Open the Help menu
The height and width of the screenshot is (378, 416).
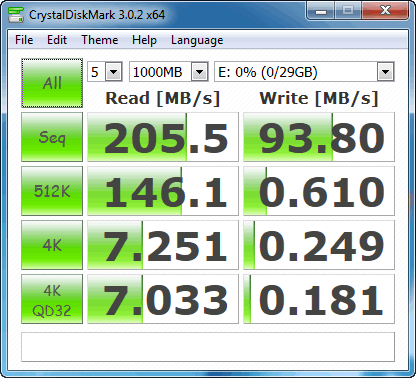tap(144, 40)
